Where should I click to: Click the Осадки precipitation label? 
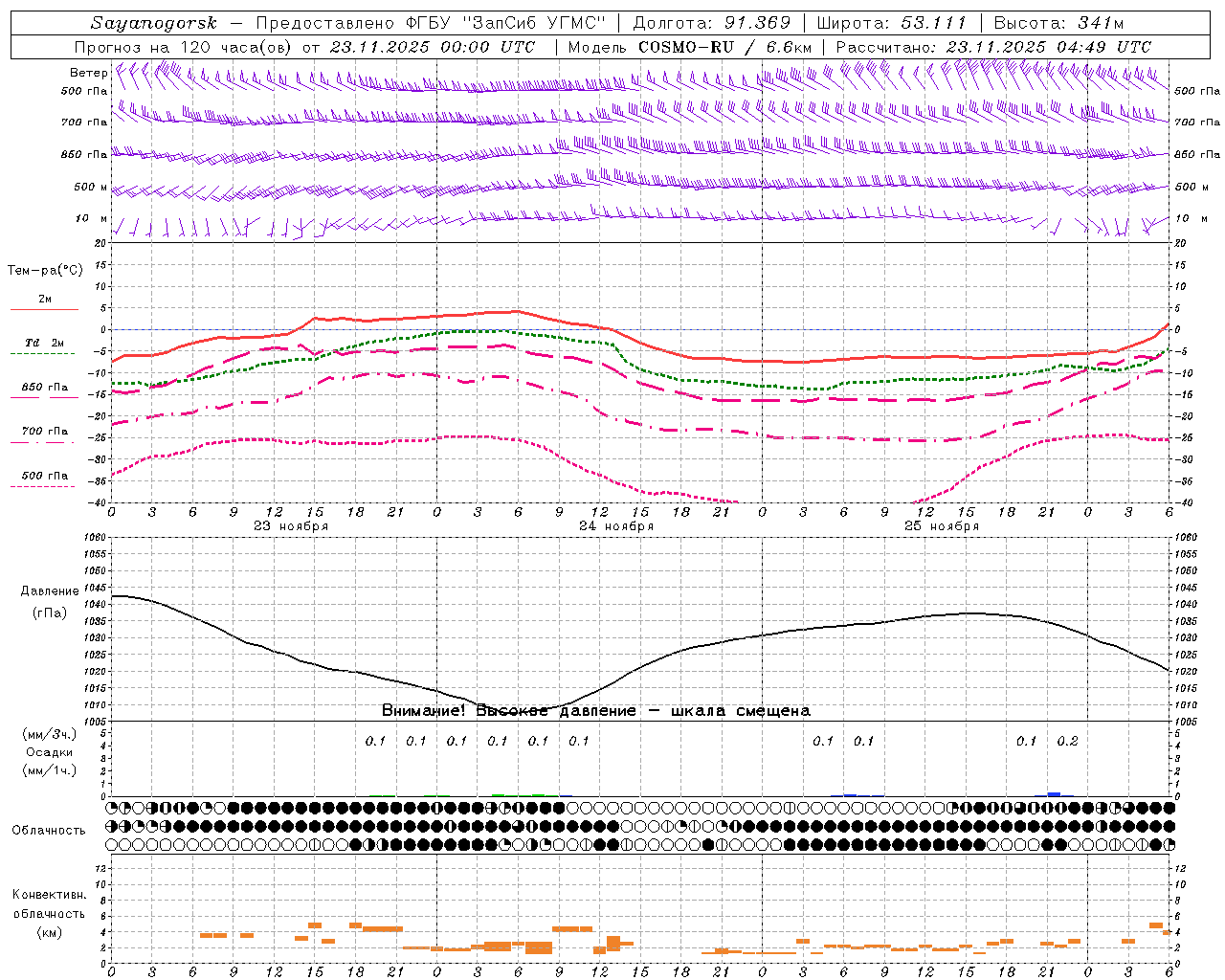(50, 752)
